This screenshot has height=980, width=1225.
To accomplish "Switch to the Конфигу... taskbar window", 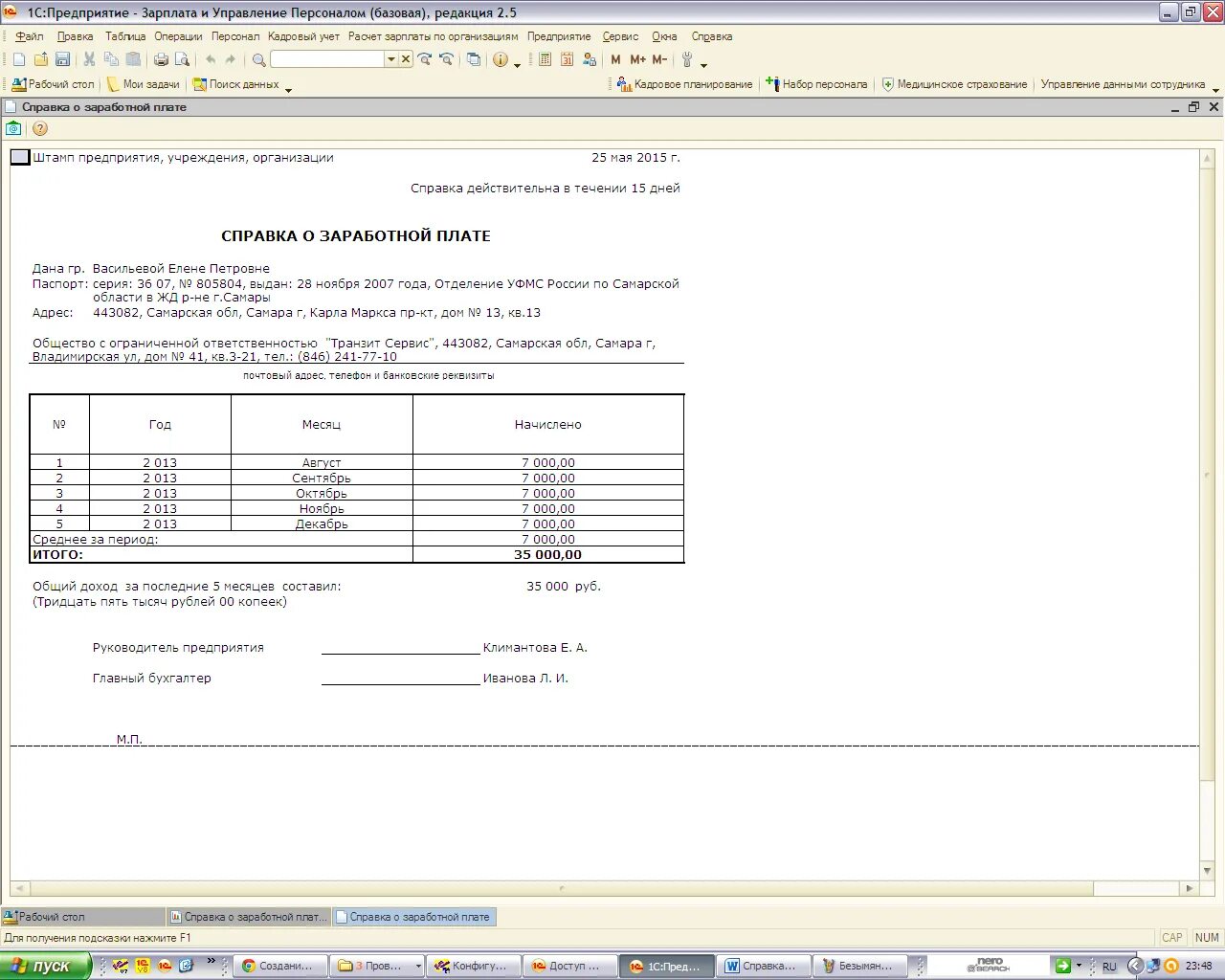I will 474,966.
